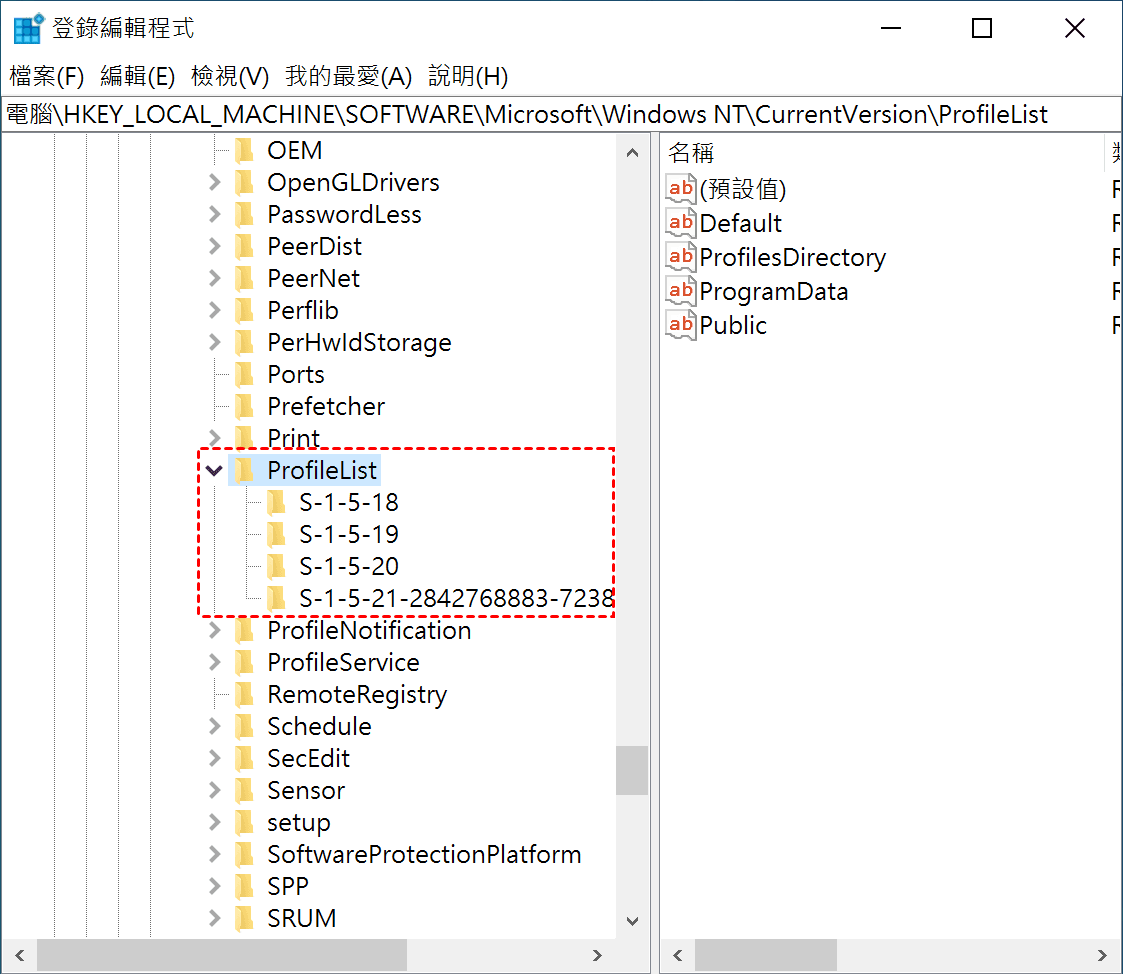Expand the Schedule key
Screen dimensions: 1123x974
(214, 726)
